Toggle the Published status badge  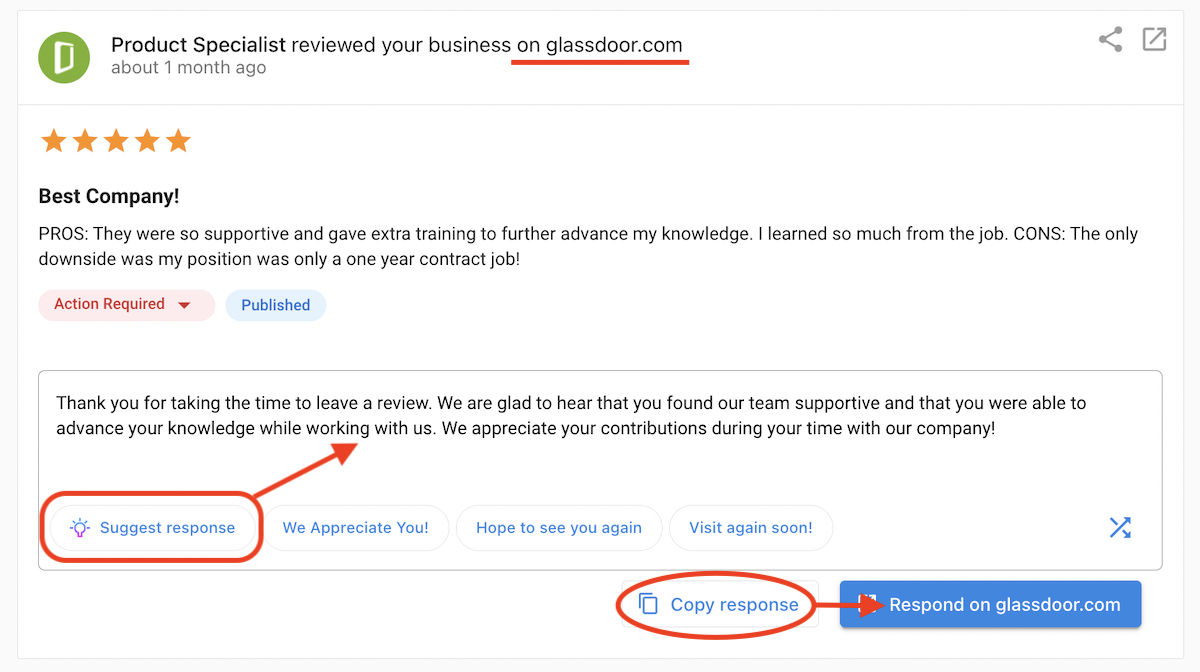pyautogui.click(x=275, y=305)
